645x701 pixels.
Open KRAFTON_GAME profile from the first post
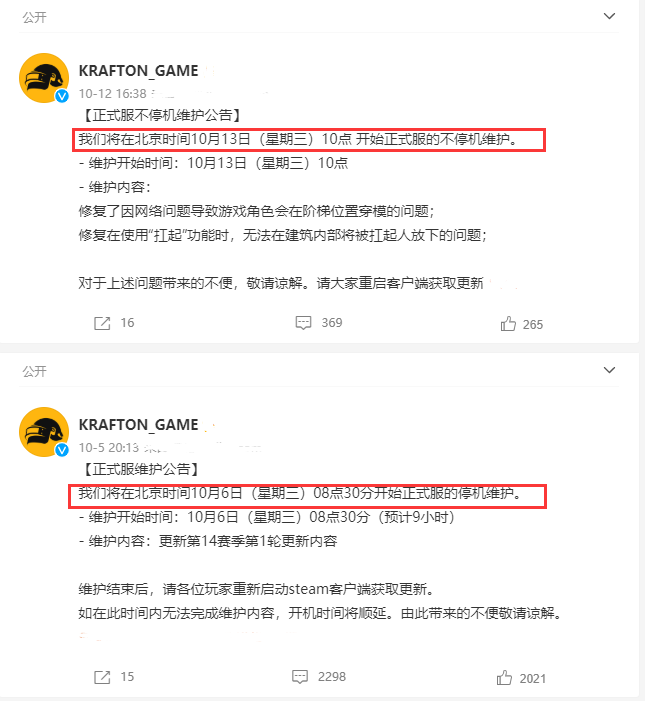point(139,71)
